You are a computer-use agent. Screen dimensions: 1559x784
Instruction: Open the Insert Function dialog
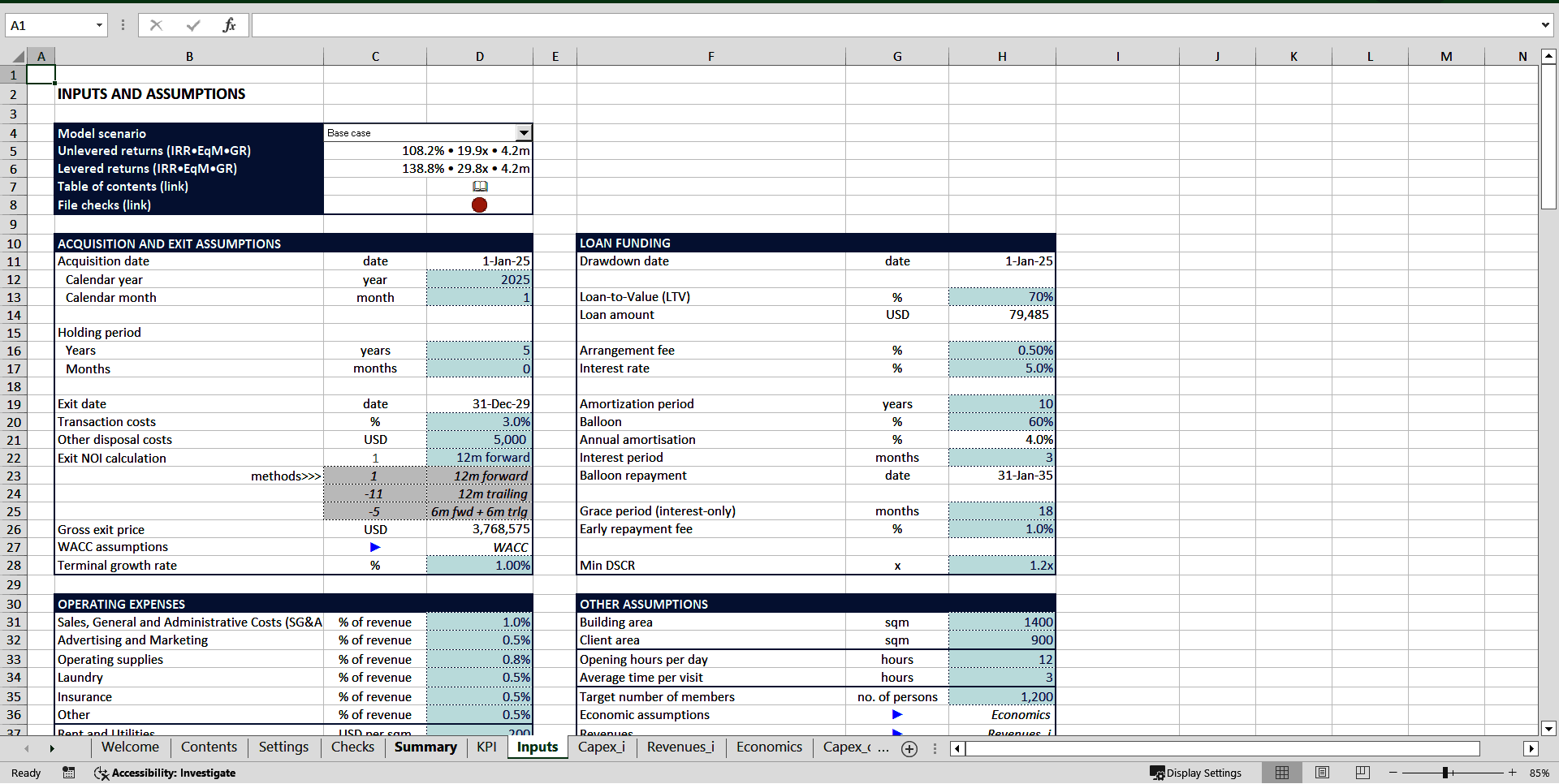coord(230,25)
